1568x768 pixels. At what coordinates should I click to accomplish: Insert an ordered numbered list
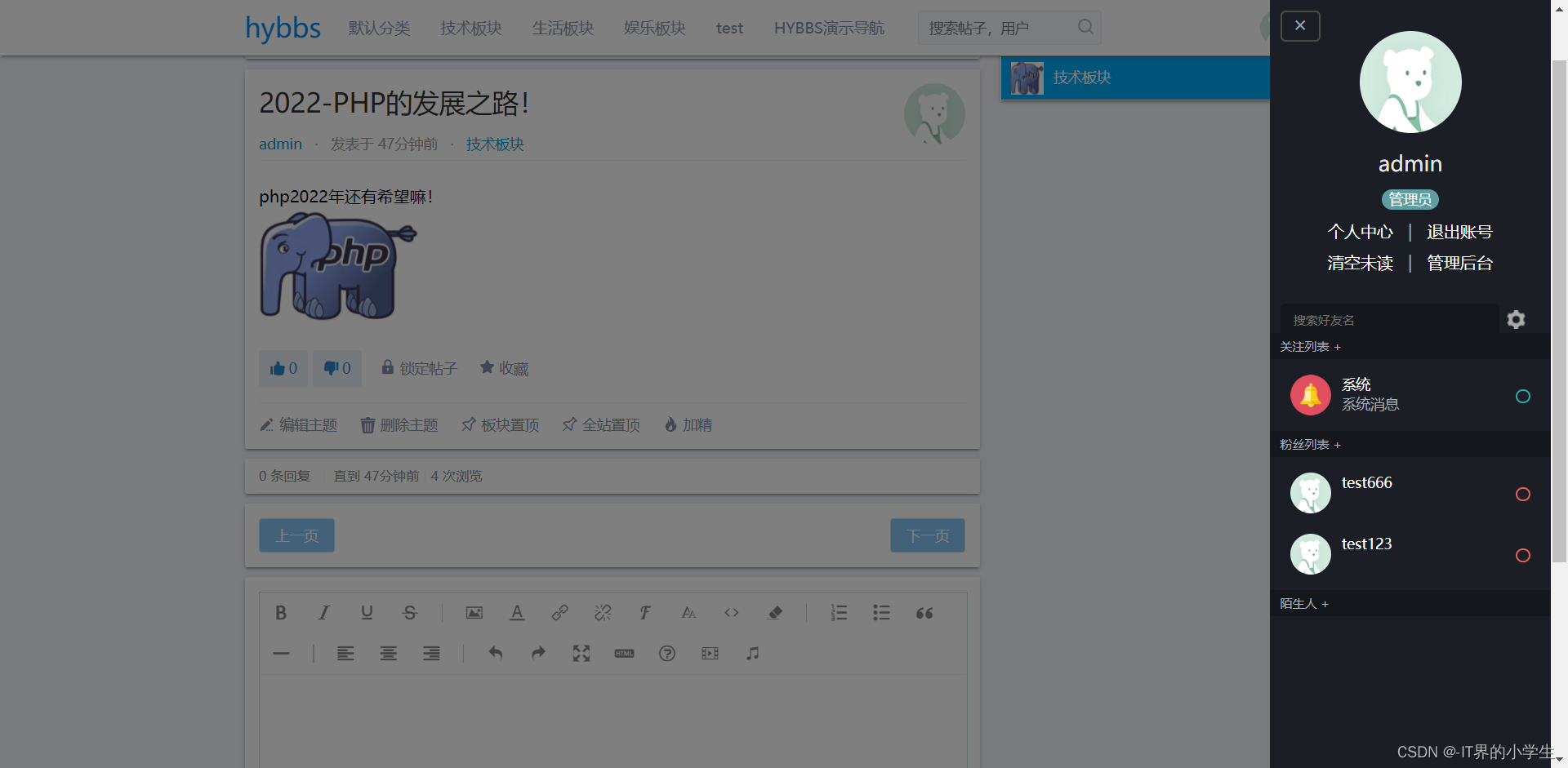(x=839, y=613)
